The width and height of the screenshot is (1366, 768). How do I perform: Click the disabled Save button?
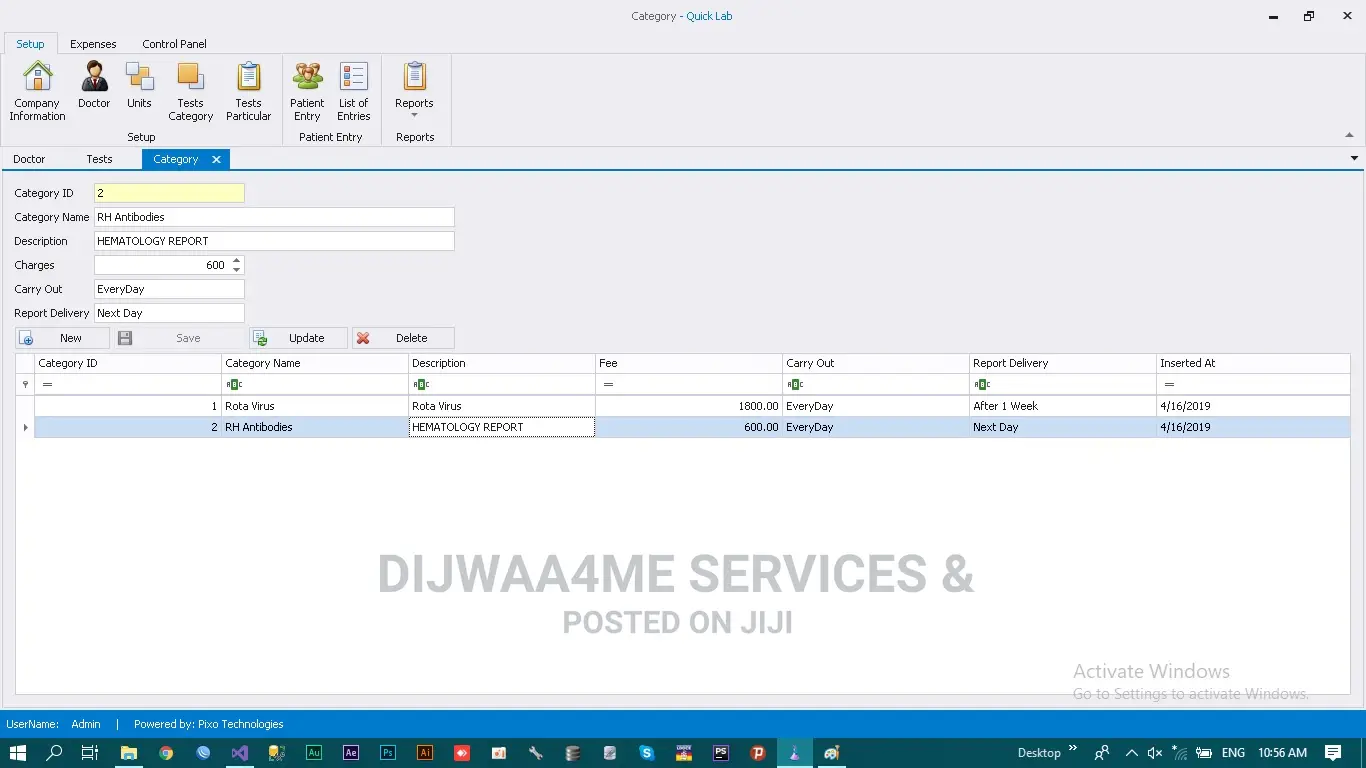tap(178, 338)
